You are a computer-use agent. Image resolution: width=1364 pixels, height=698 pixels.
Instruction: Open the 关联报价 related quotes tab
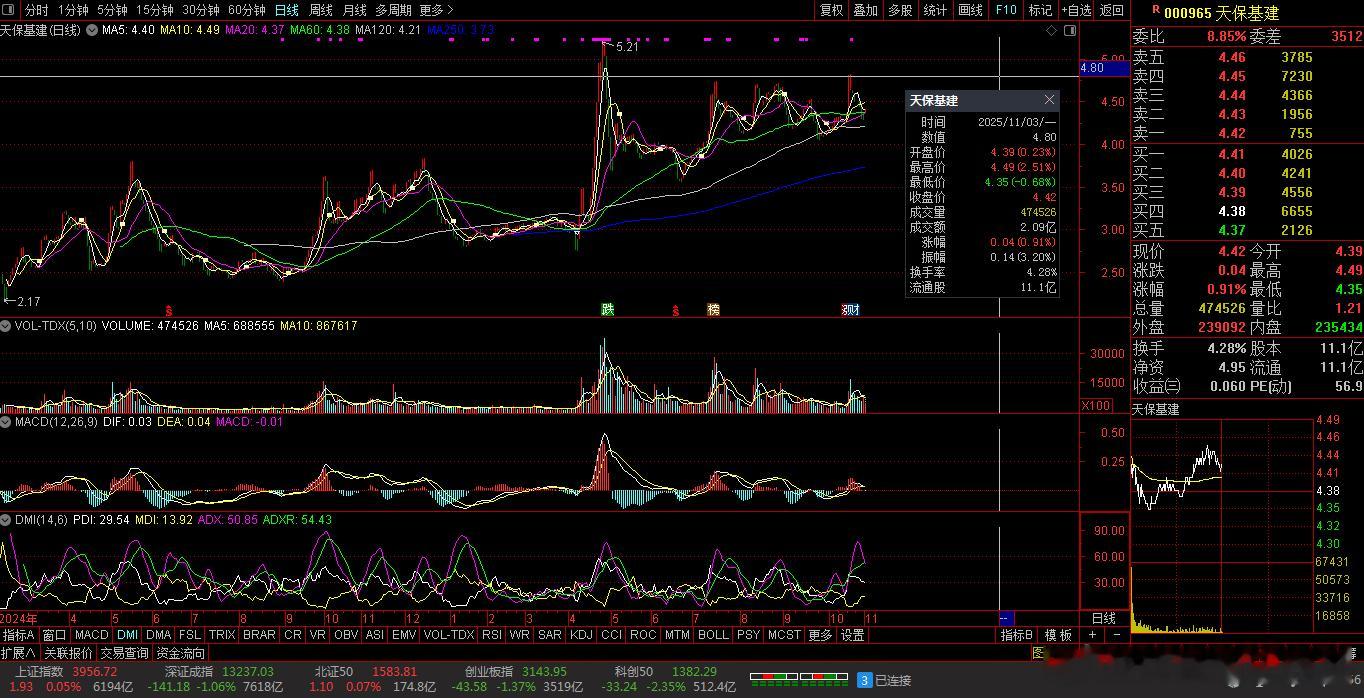(x=68, y=653)
